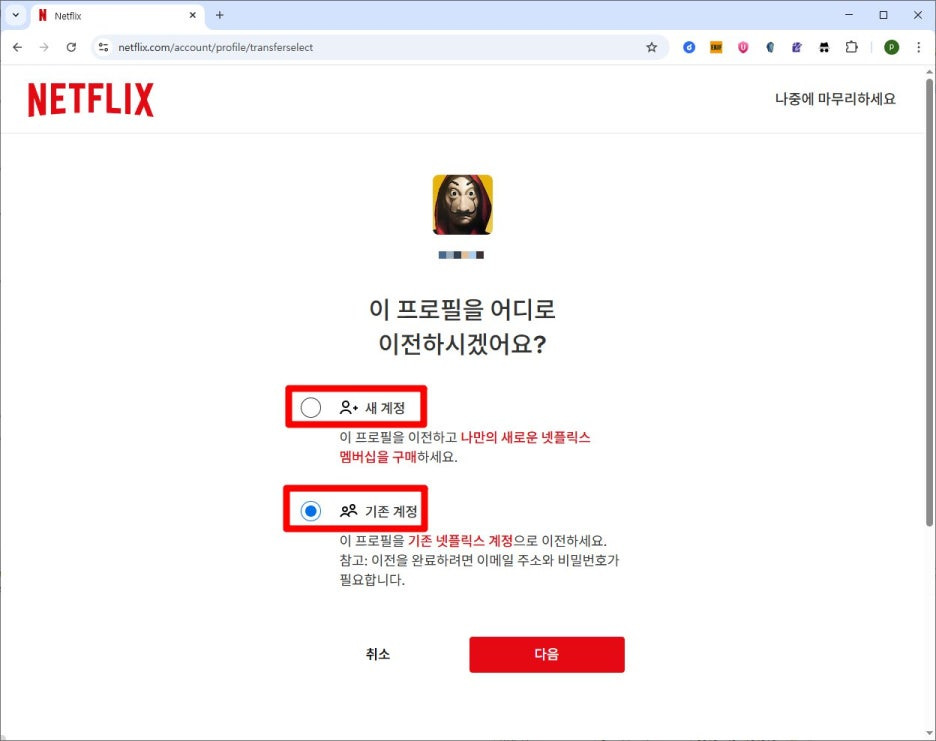
Task: Open the Extensions puzzle menu
Action: pos(852,47)
